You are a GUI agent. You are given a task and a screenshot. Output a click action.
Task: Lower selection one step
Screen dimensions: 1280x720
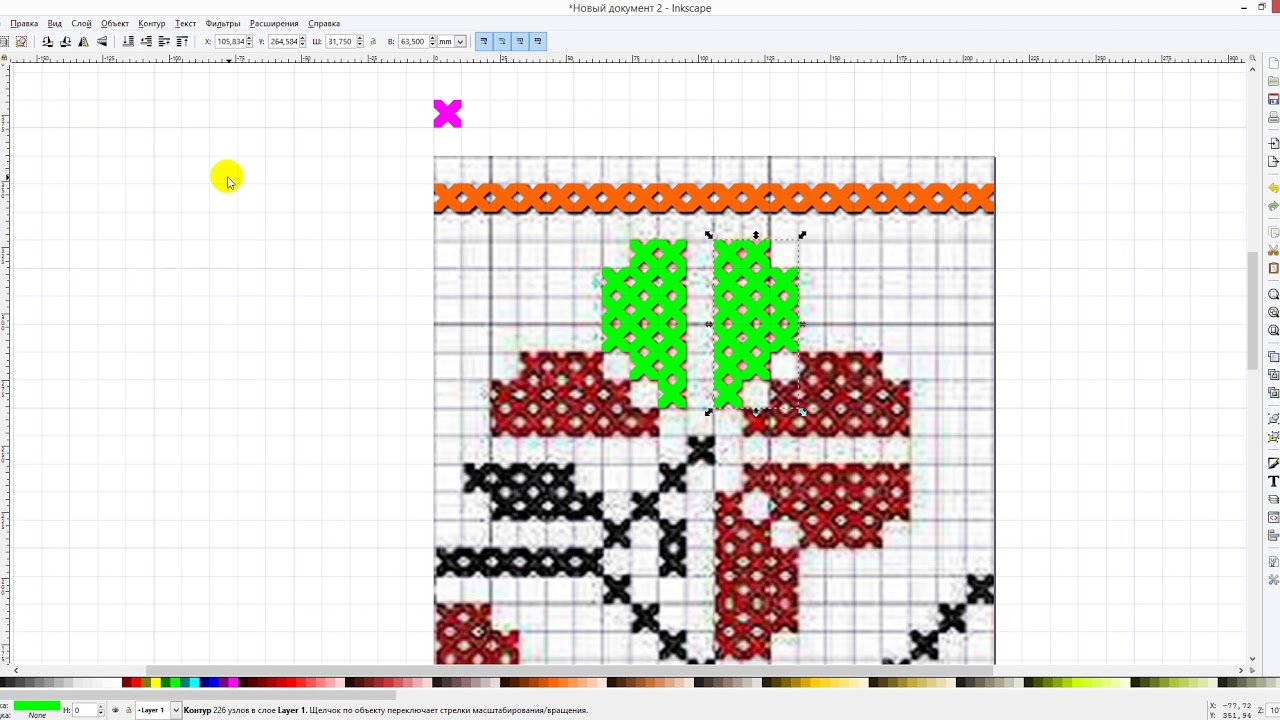pos(146,41)
